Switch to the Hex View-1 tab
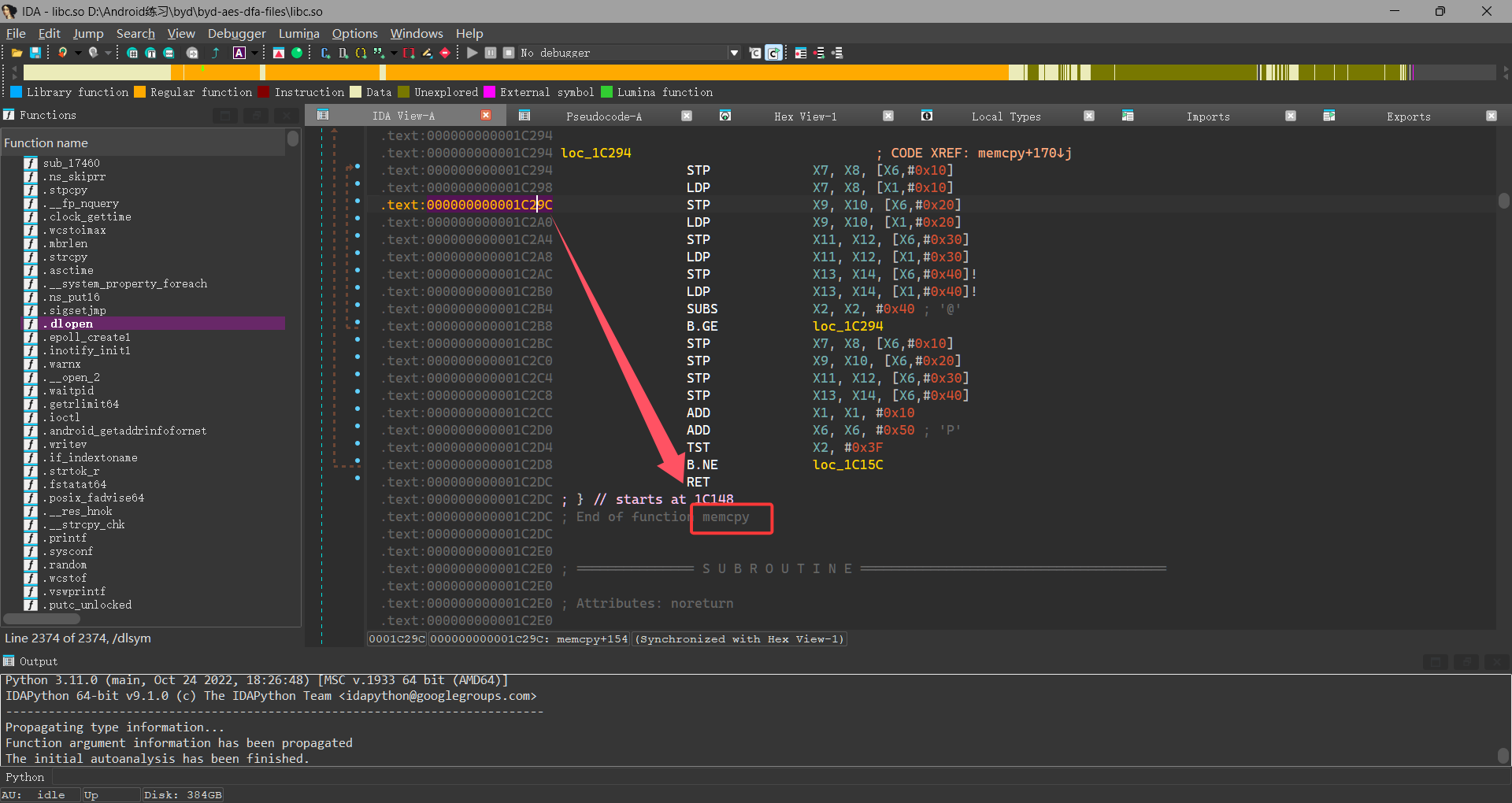Image resolution: width=1512 pixels, height=803 pixels. 805,117
